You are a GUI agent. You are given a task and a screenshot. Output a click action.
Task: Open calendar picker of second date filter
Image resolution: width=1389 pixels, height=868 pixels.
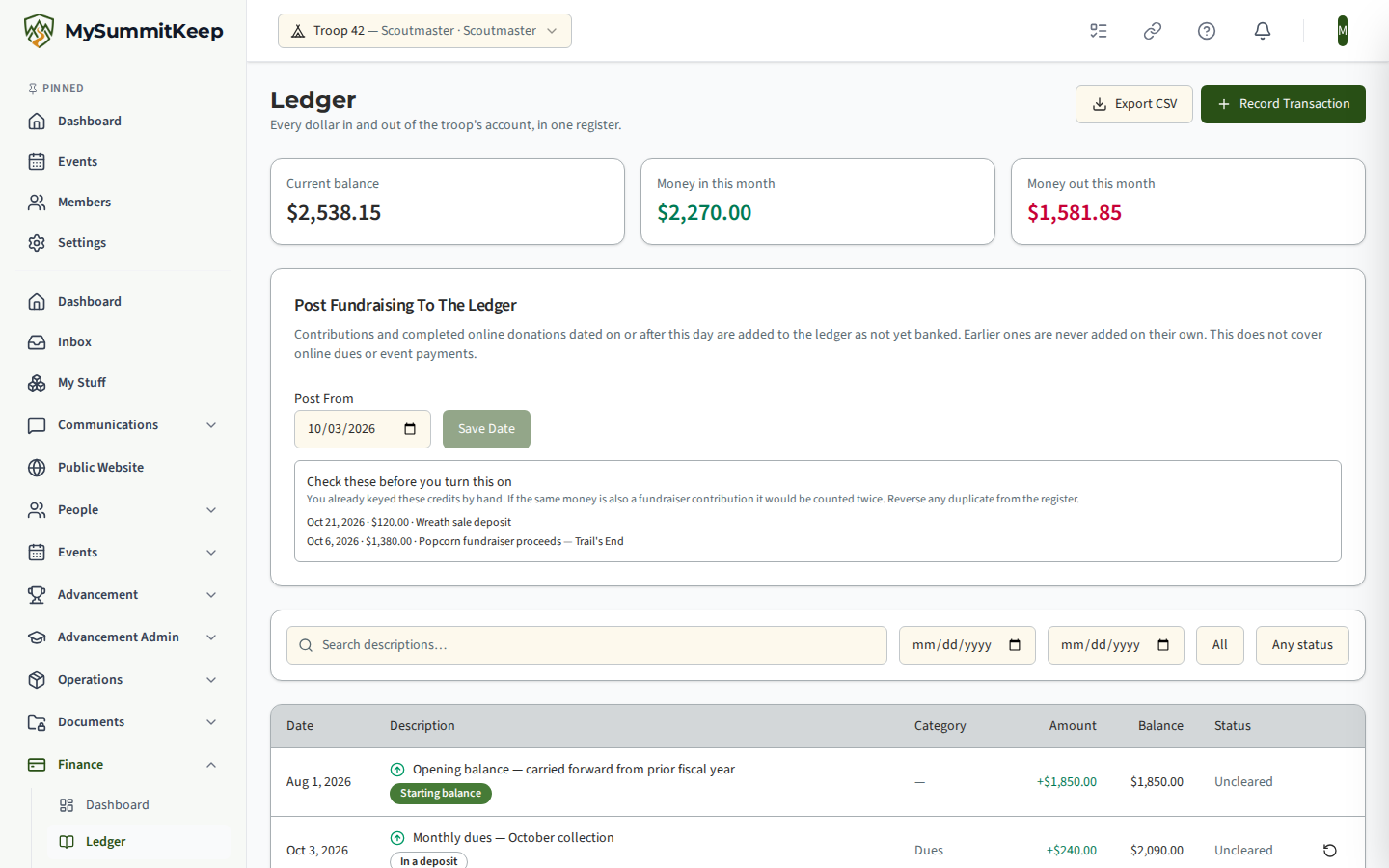[1163, 645]
